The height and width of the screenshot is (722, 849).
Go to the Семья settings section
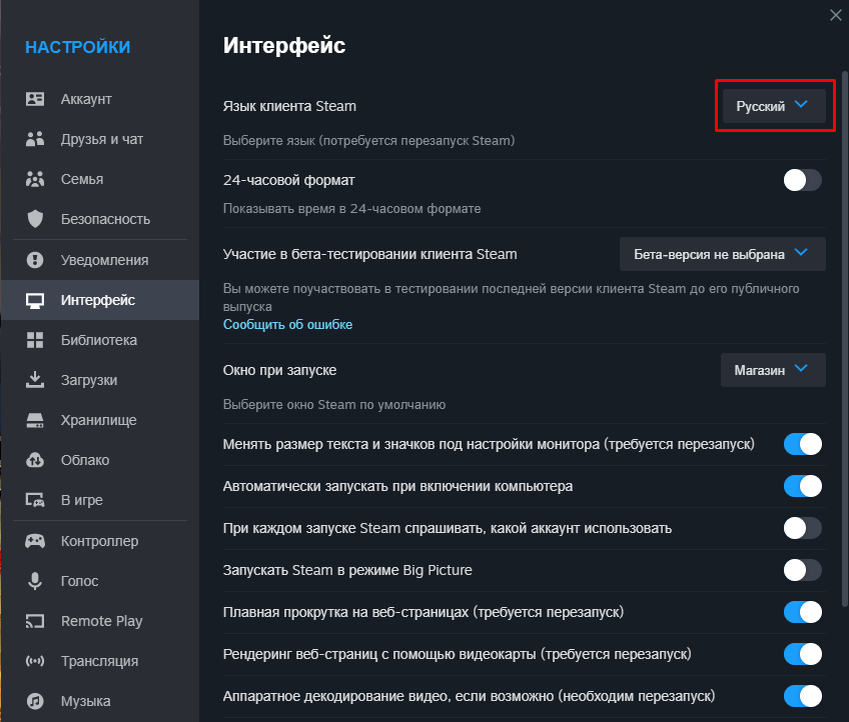[82, 179]
